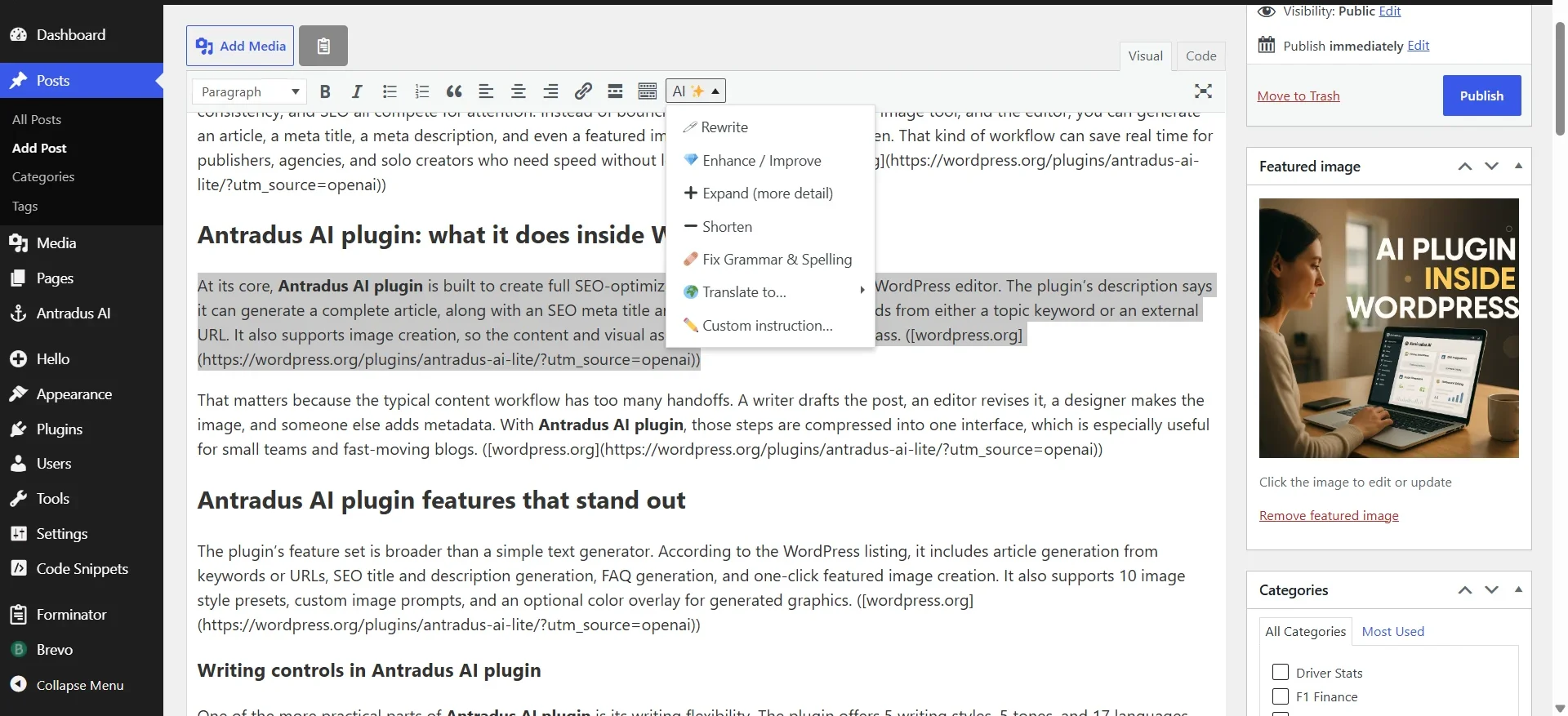Open Categories under Posts
Viewport: 1568px width, 716px height.
(43, 177)
